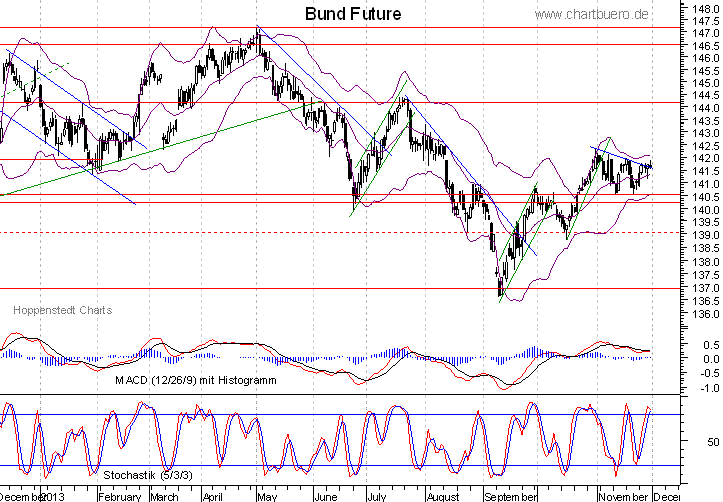
Task: Select the 2013 year label on time axis
Action: coord(53,497)
